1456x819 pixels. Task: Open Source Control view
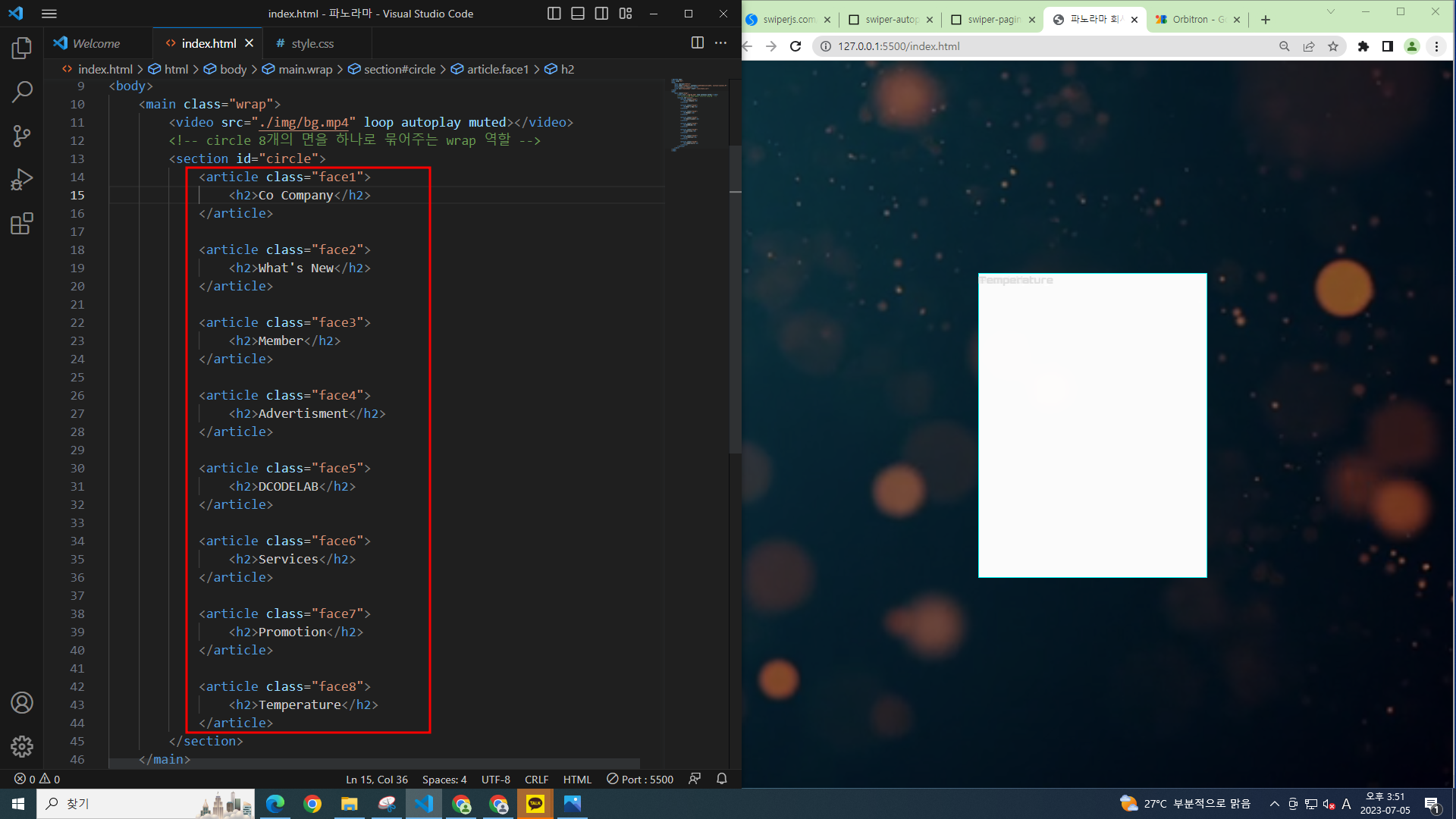coord(22,136)
